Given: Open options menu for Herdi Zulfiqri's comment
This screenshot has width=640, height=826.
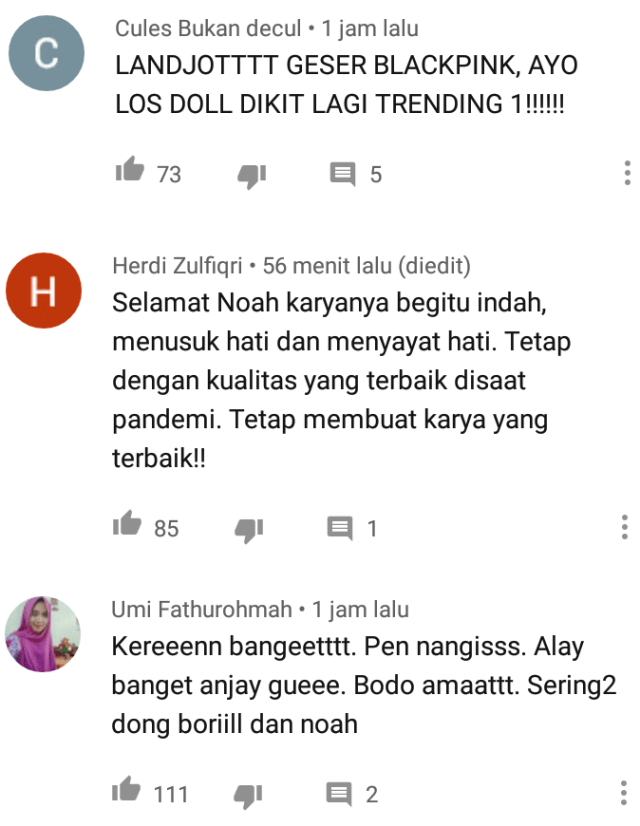Looking at the screenshot, I should pos(624,527).
